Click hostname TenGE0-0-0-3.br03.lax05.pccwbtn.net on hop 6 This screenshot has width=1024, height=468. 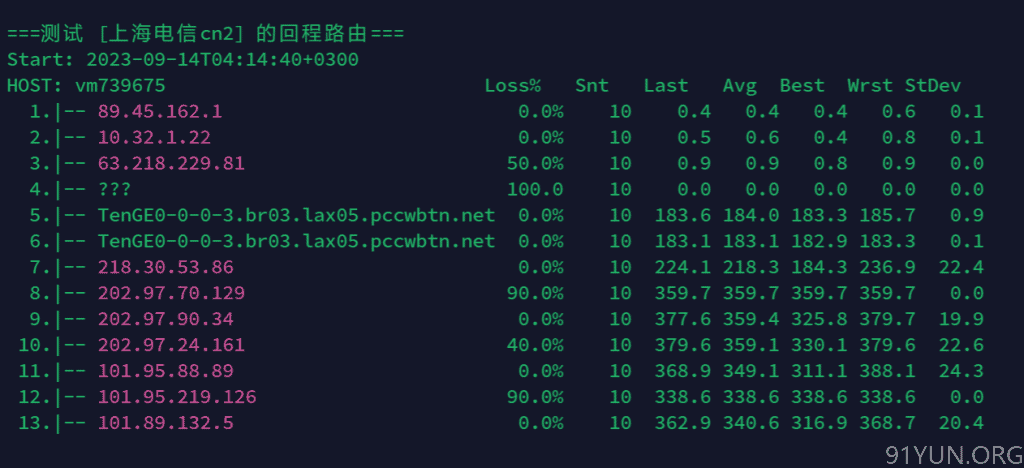(296, 242)
